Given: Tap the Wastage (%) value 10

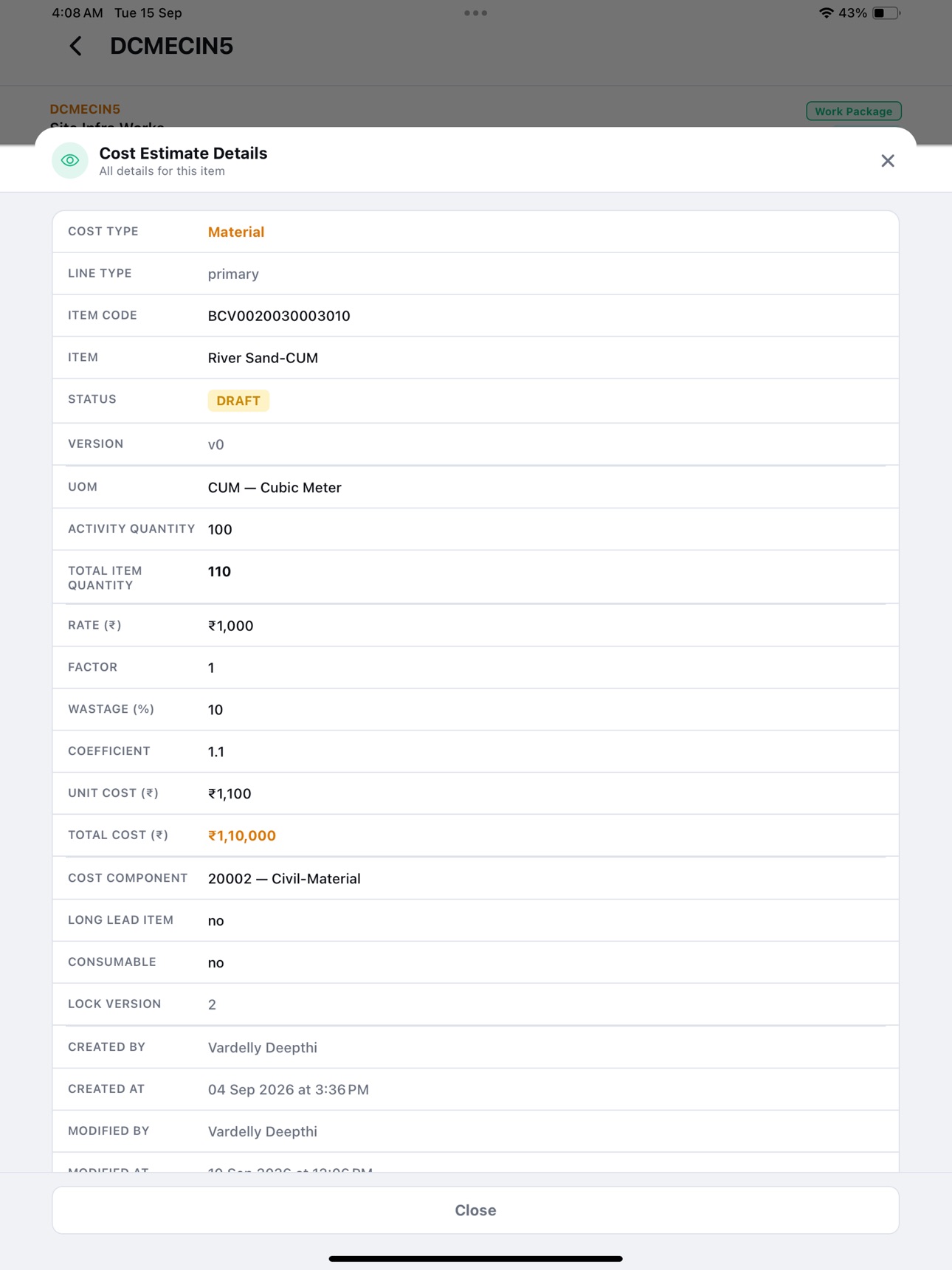Looking at the screenshot, I should click(215, 710).
